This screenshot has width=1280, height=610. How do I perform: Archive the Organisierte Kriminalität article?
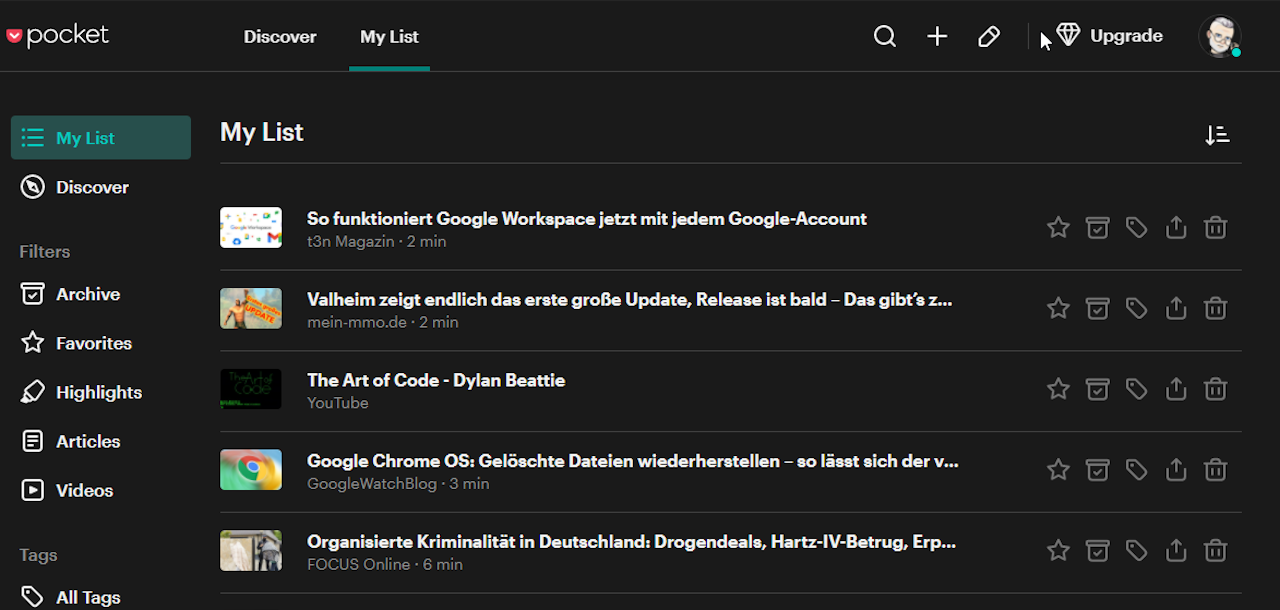click(1098, 551)
